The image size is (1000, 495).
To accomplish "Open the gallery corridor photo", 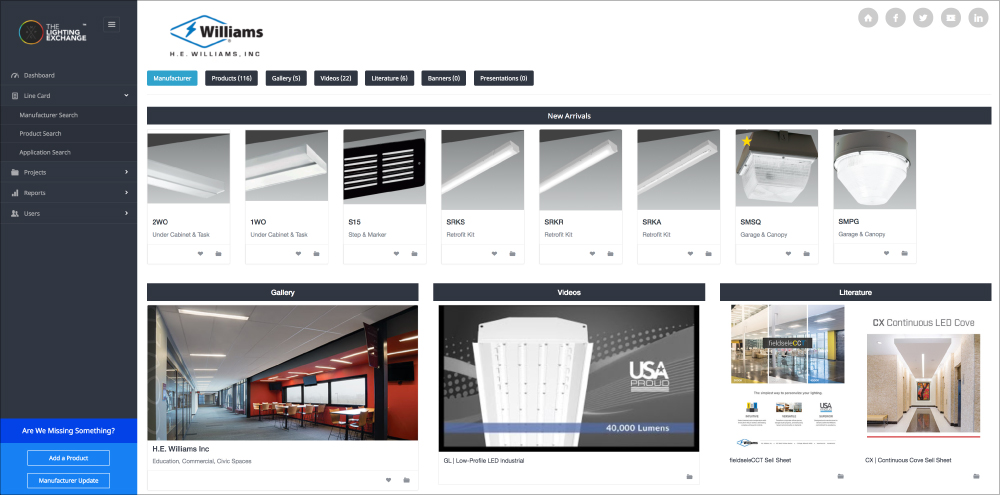I will (x=283, y=373).
